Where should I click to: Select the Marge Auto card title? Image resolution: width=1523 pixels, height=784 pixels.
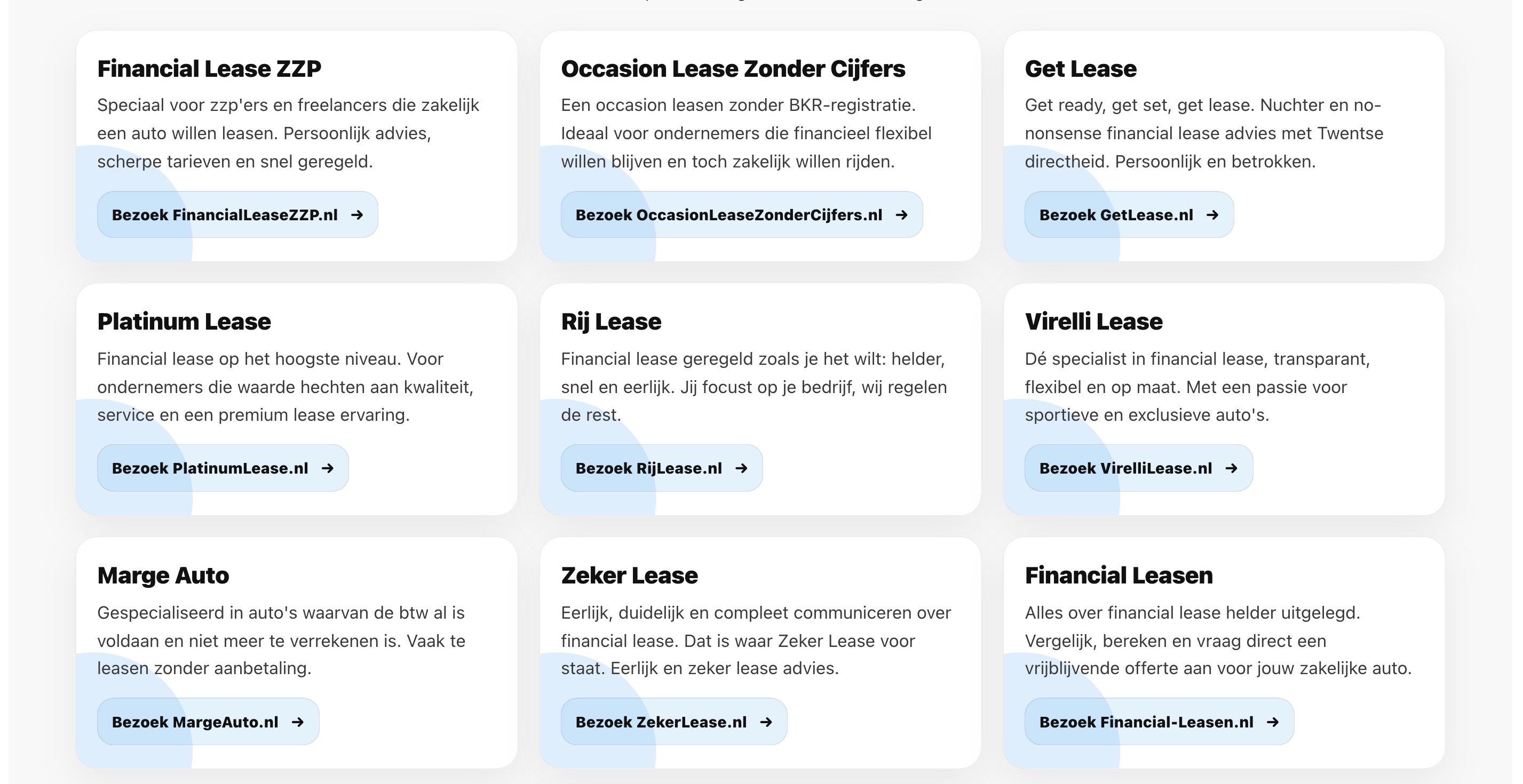pyautogui.click(x=163, y=575)
